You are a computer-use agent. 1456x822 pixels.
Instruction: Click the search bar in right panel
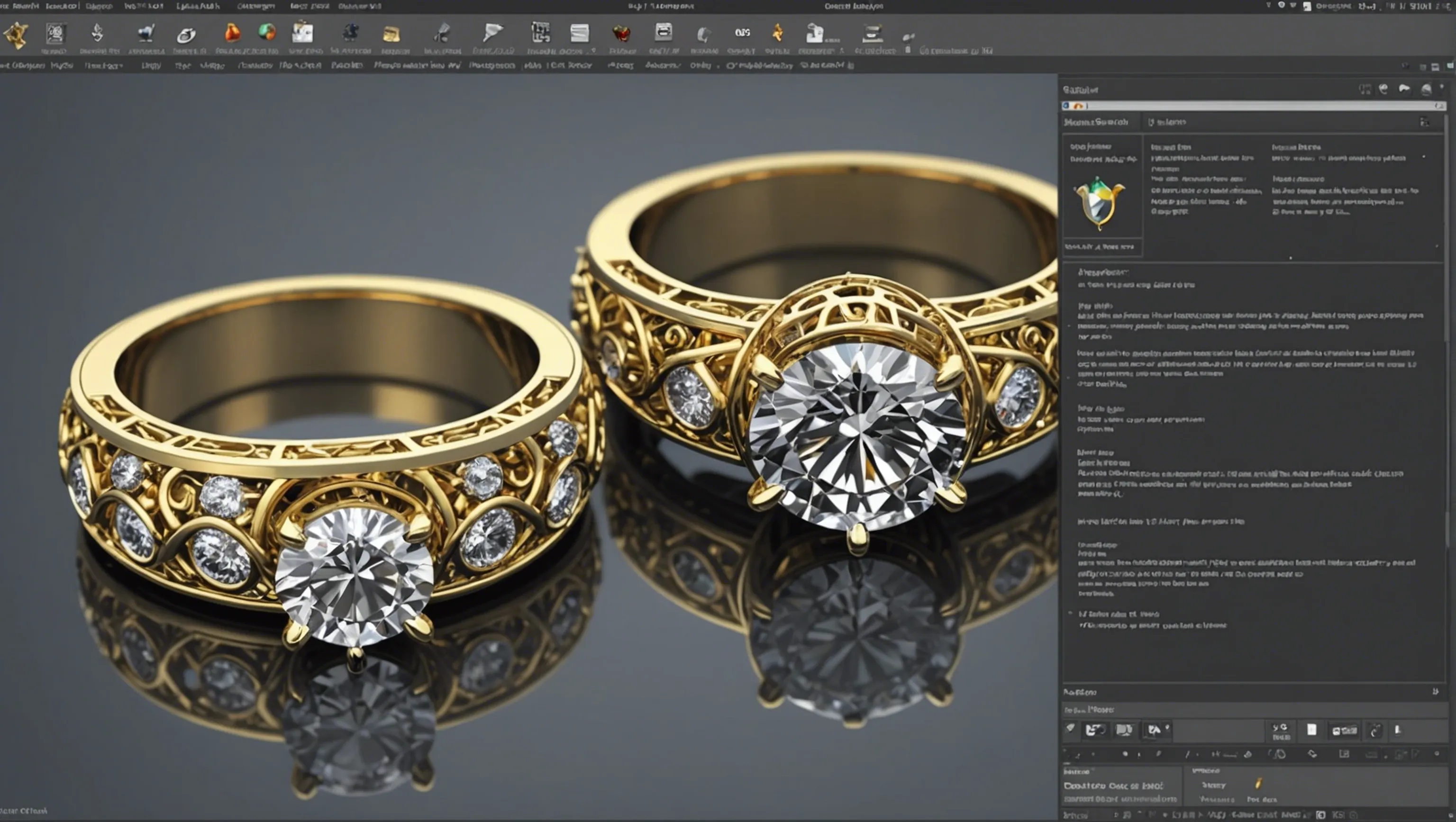(x=1254, y=106)
